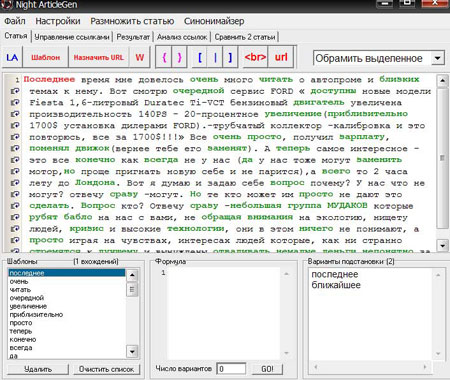Click the article editor's scrollbar thumb
Viewport: 450px width, 380px height.
point(442,158)
